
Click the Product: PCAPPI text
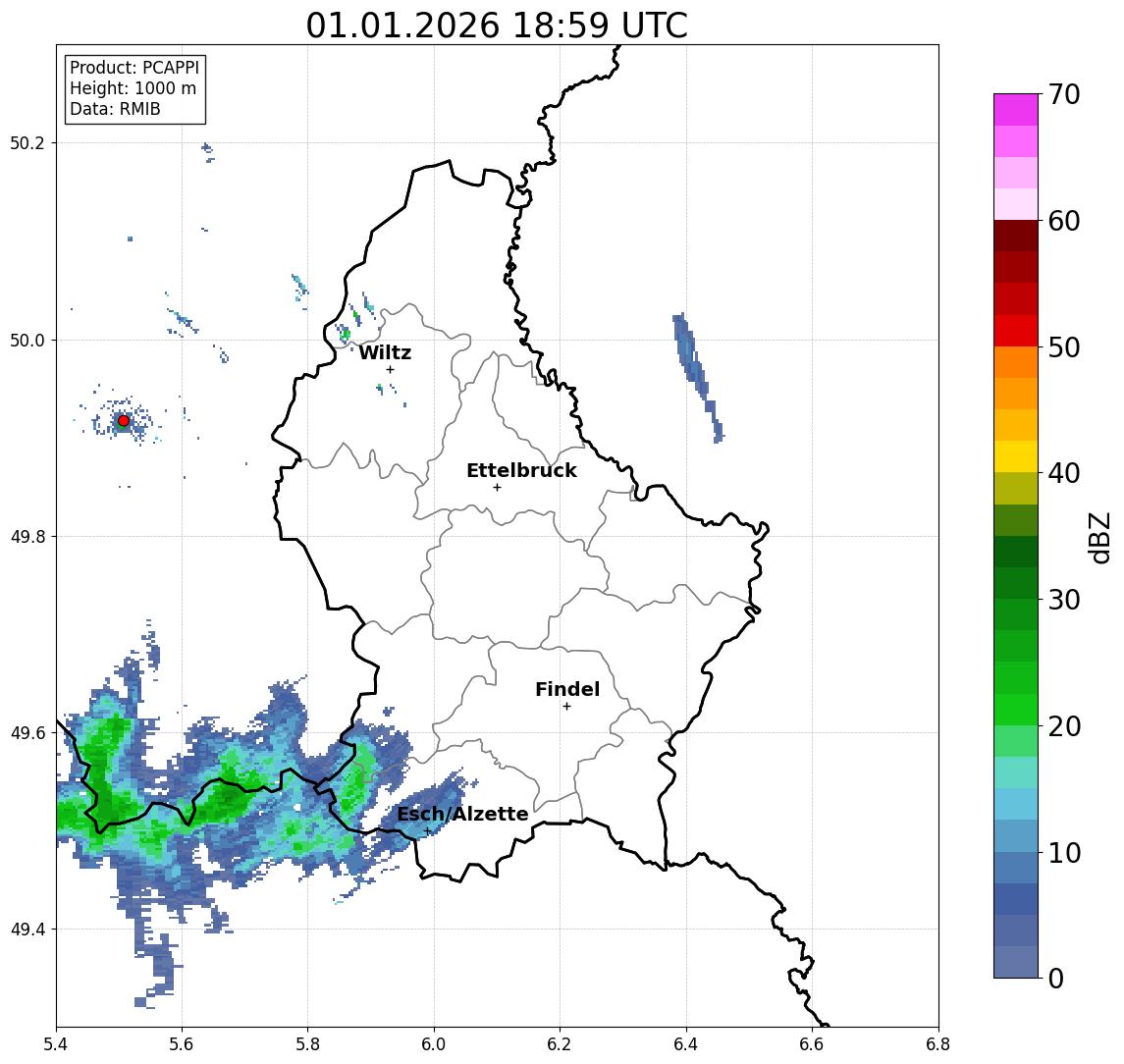click(x=134, y=68)
